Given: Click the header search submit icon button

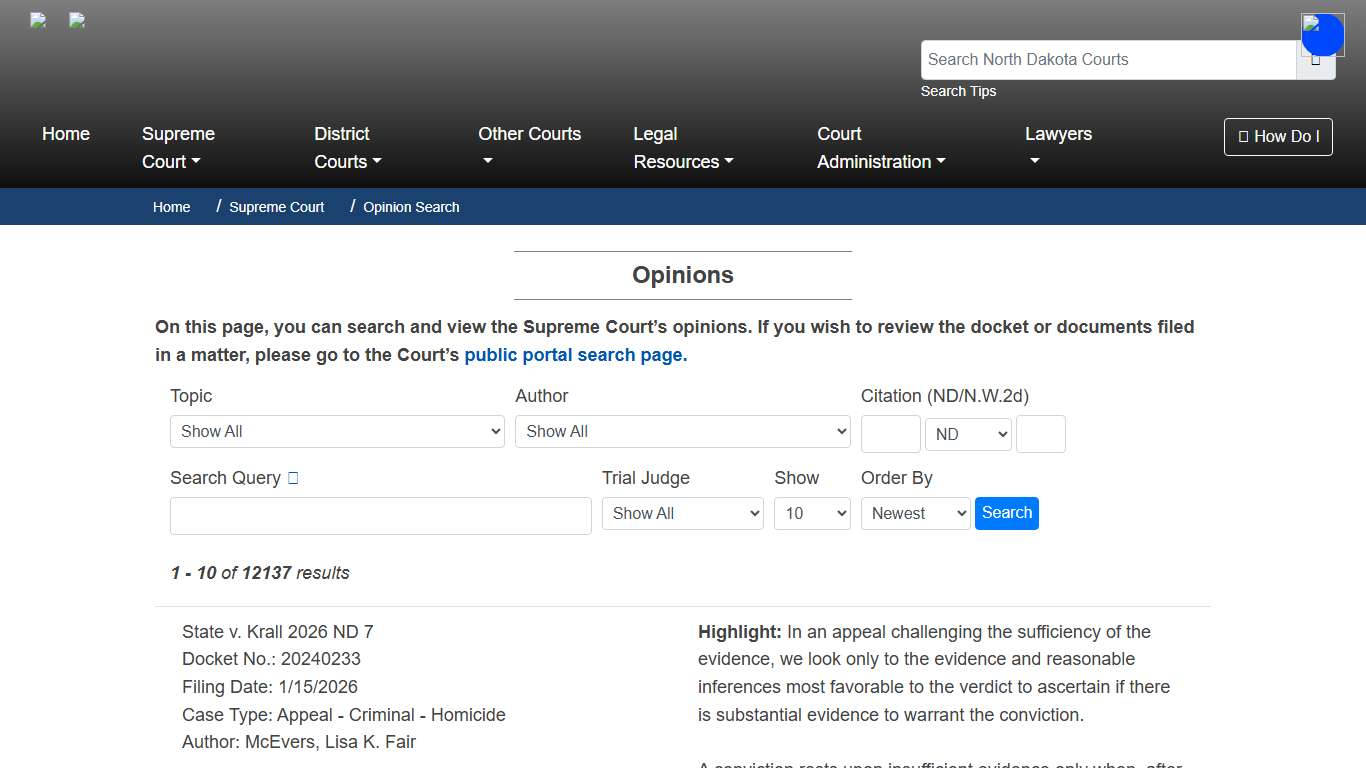Looking at the screenshot, I should pyautogui.click(x=1315, y=61).
